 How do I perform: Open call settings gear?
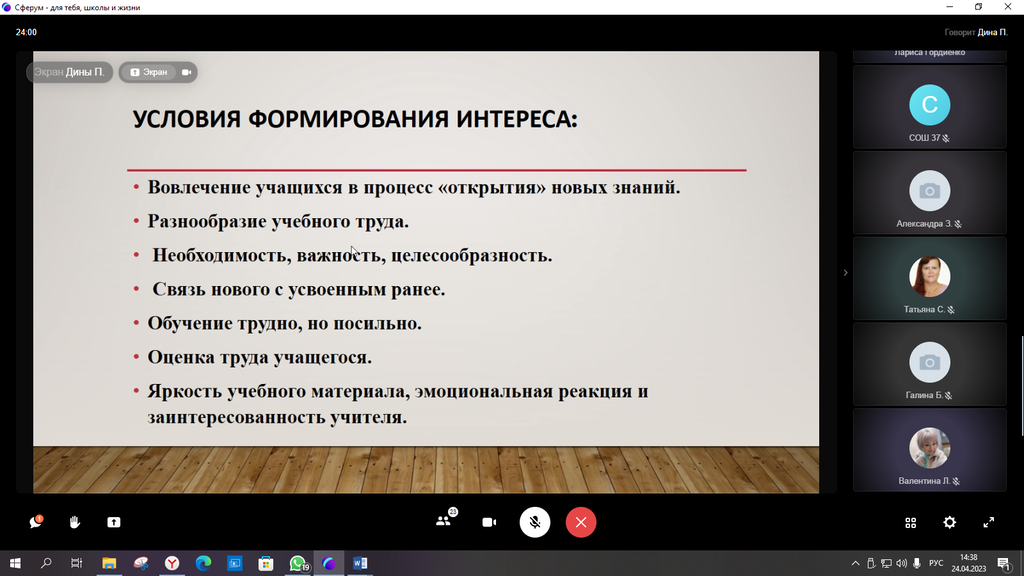[950, 522]
